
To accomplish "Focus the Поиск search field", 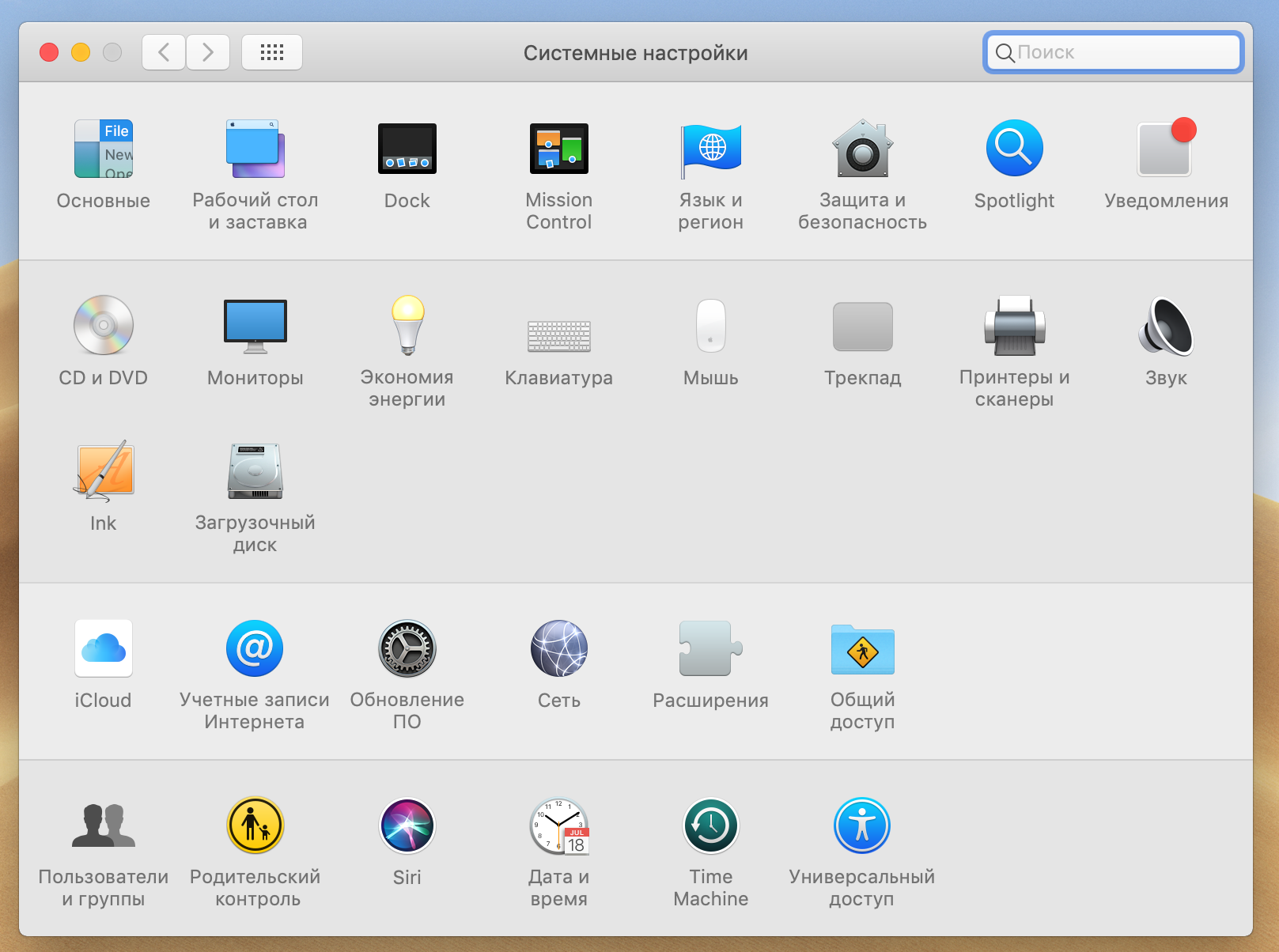I will pos(1114,52).
